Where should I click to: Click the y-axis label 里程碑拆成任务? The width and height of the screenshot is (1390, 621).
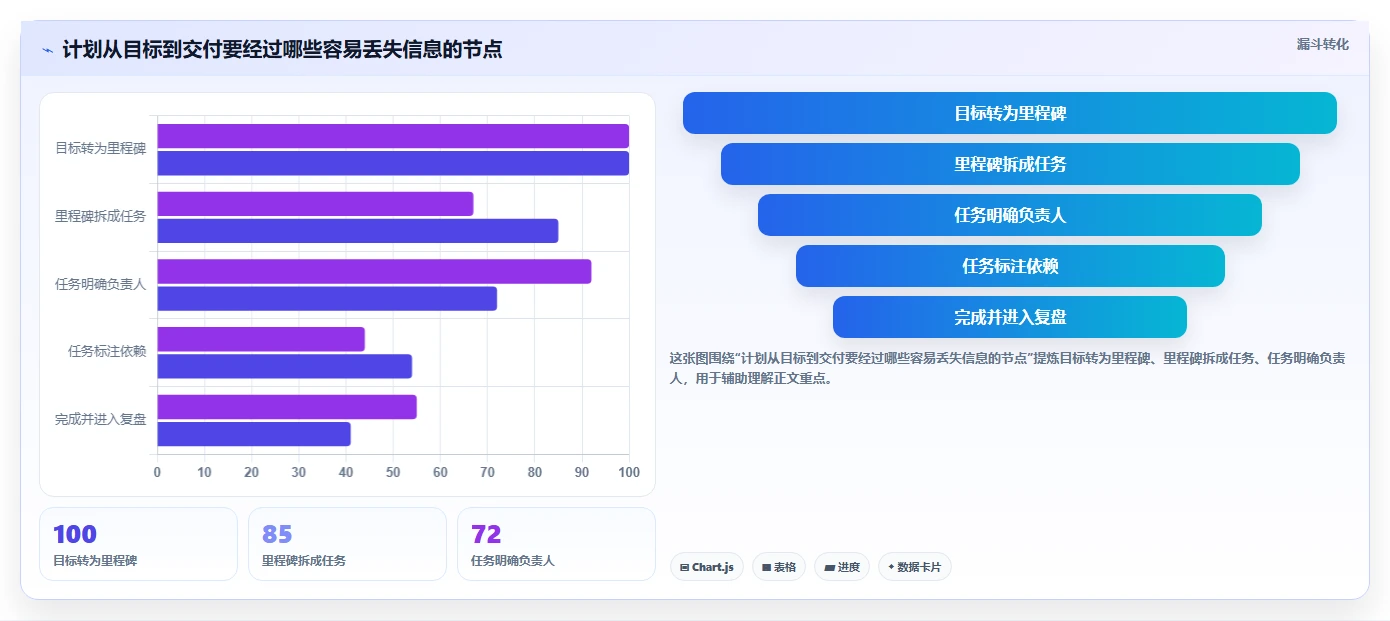pyautogui.click(x=100, y=216)
